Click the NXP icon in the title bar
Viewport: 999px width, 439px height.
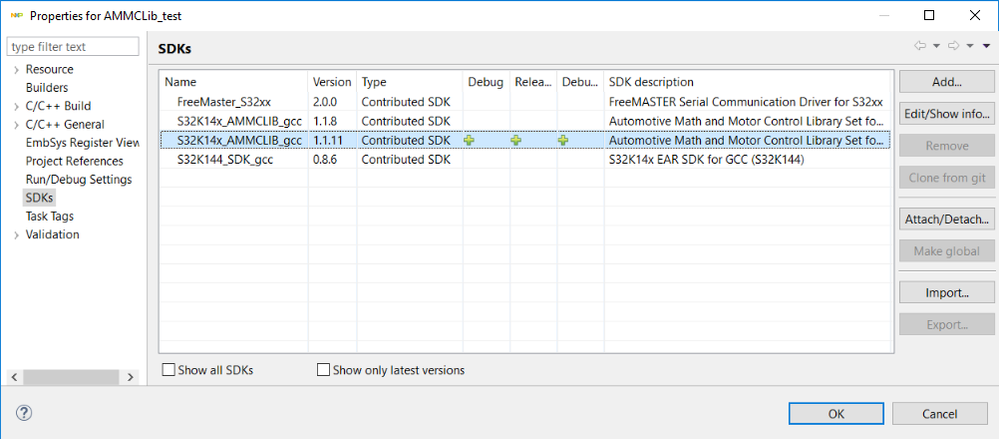pos(16,16)
